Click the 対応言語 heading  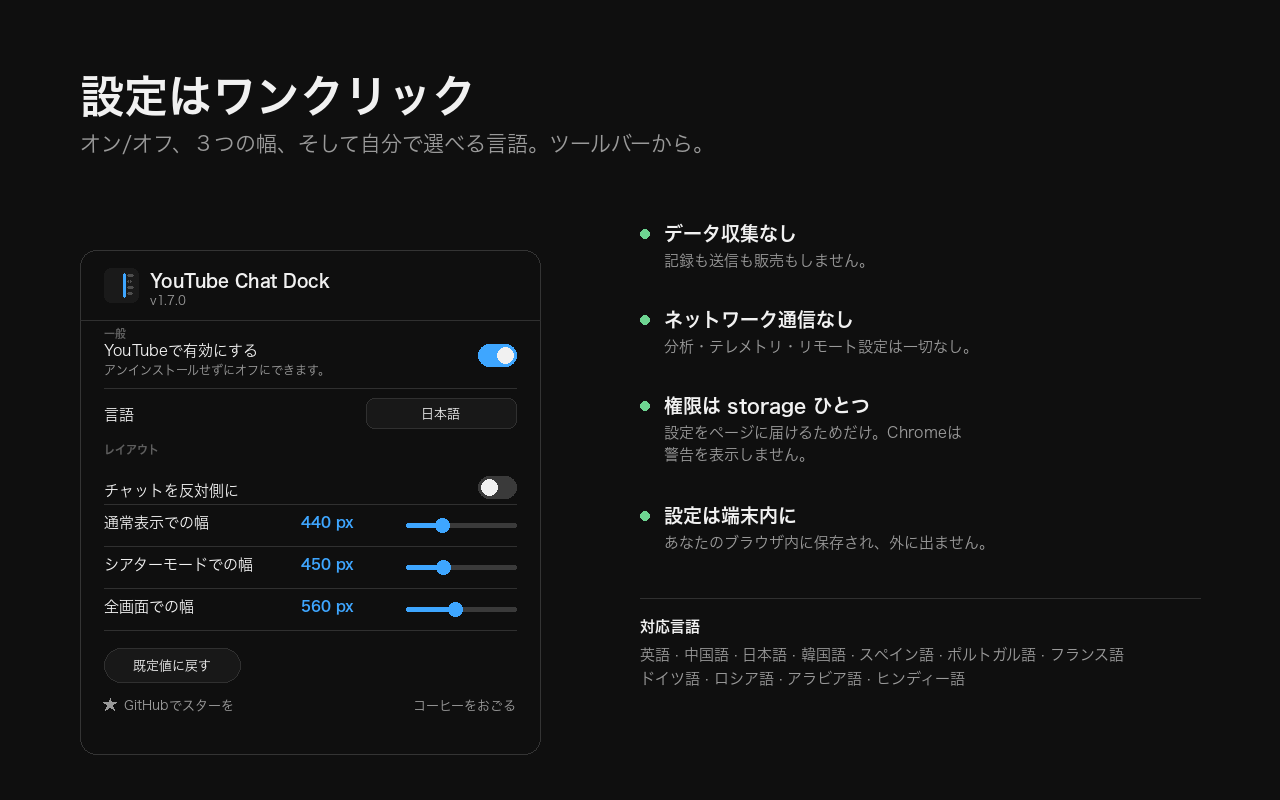[x=670, y=627]
